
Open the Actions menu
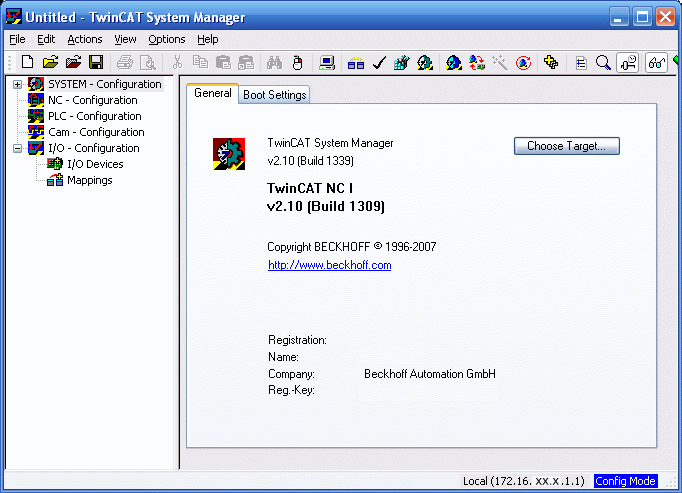click(x=85, y=40)
